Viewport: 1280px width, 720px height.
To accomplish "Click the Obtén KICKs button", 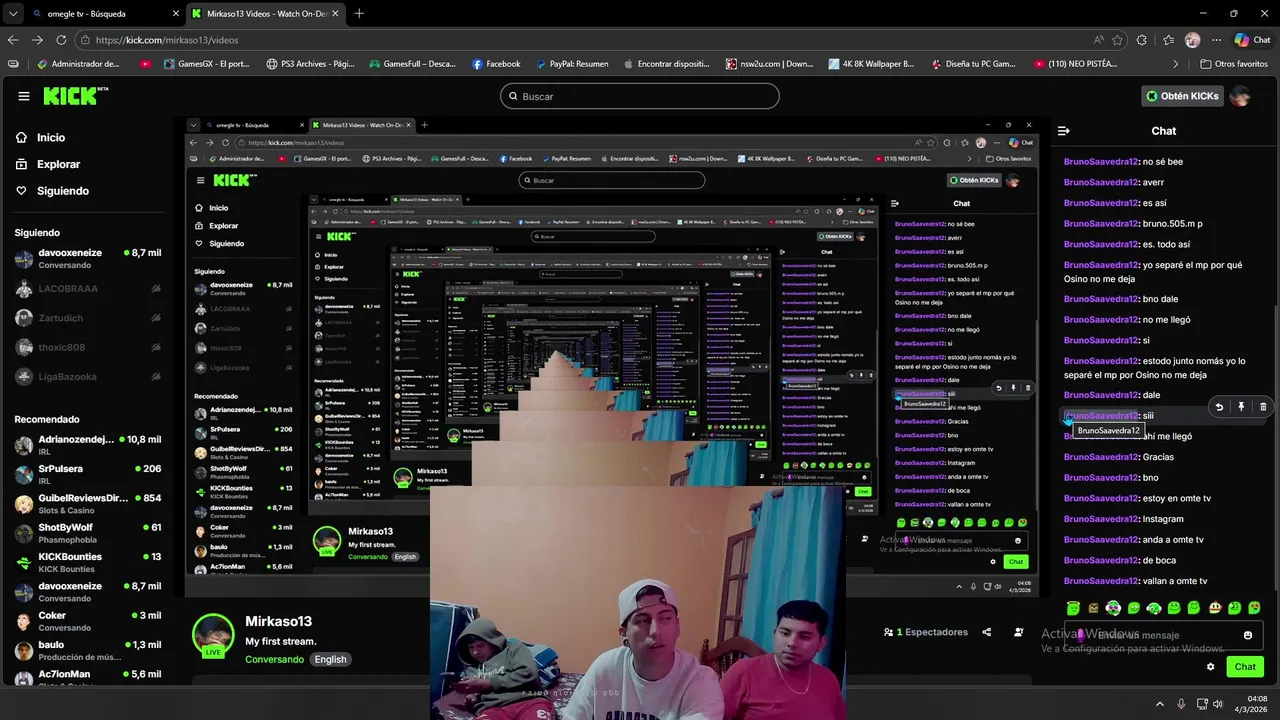I will pyautogui.click(x=1182, y=96).
